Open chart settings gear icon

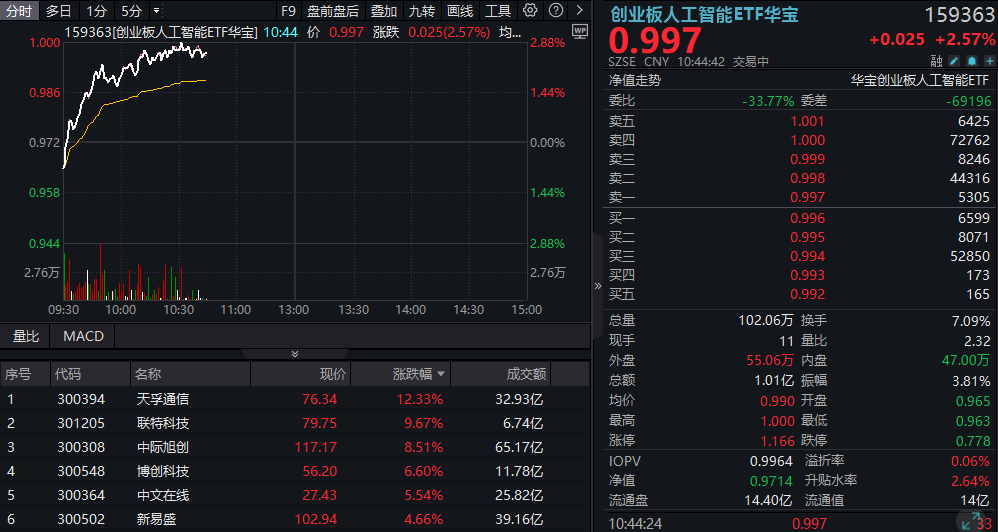[530, 11]
